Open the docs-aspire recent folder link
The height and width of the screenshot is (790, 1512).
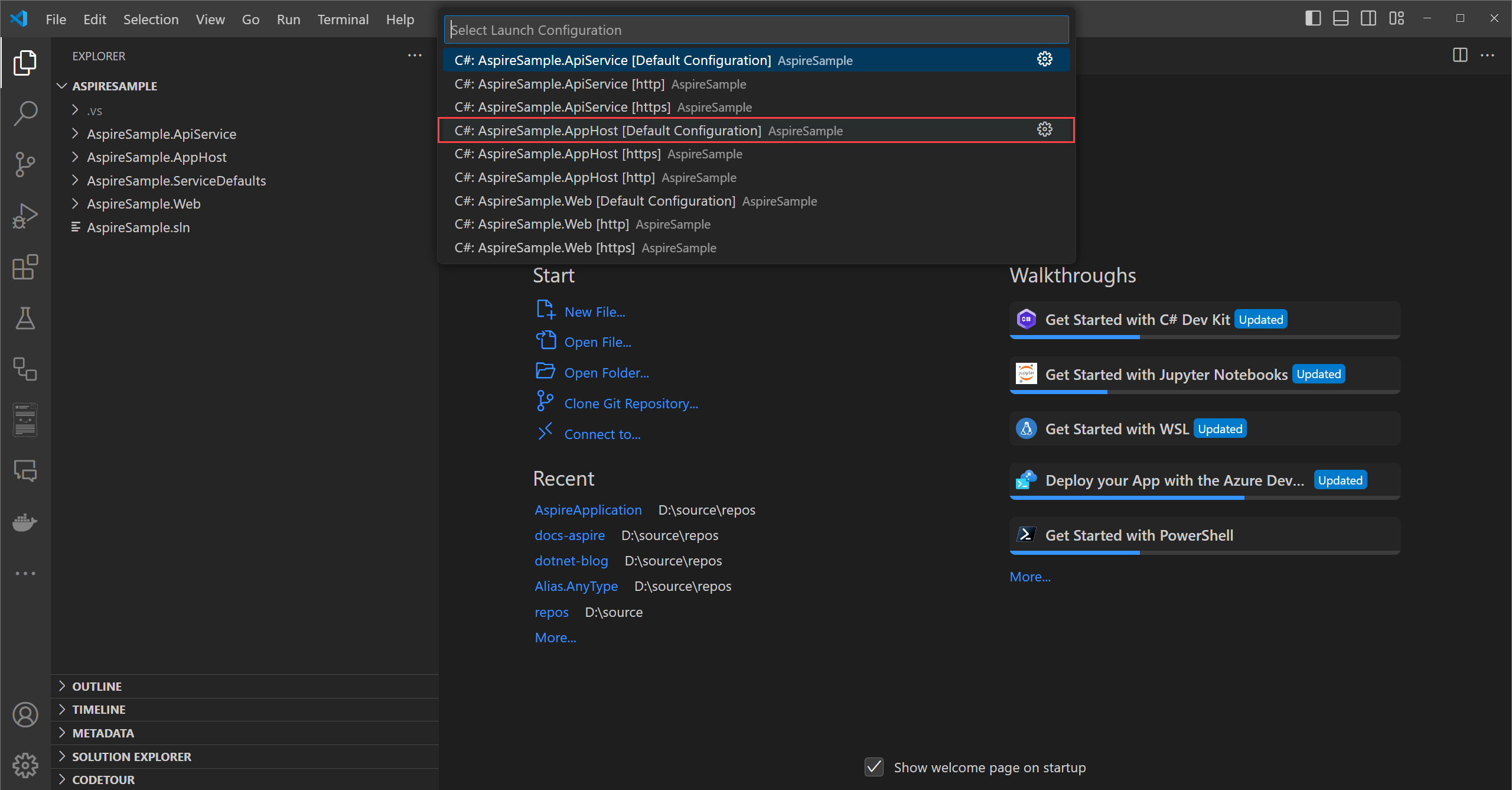click(x=569, y=535)
